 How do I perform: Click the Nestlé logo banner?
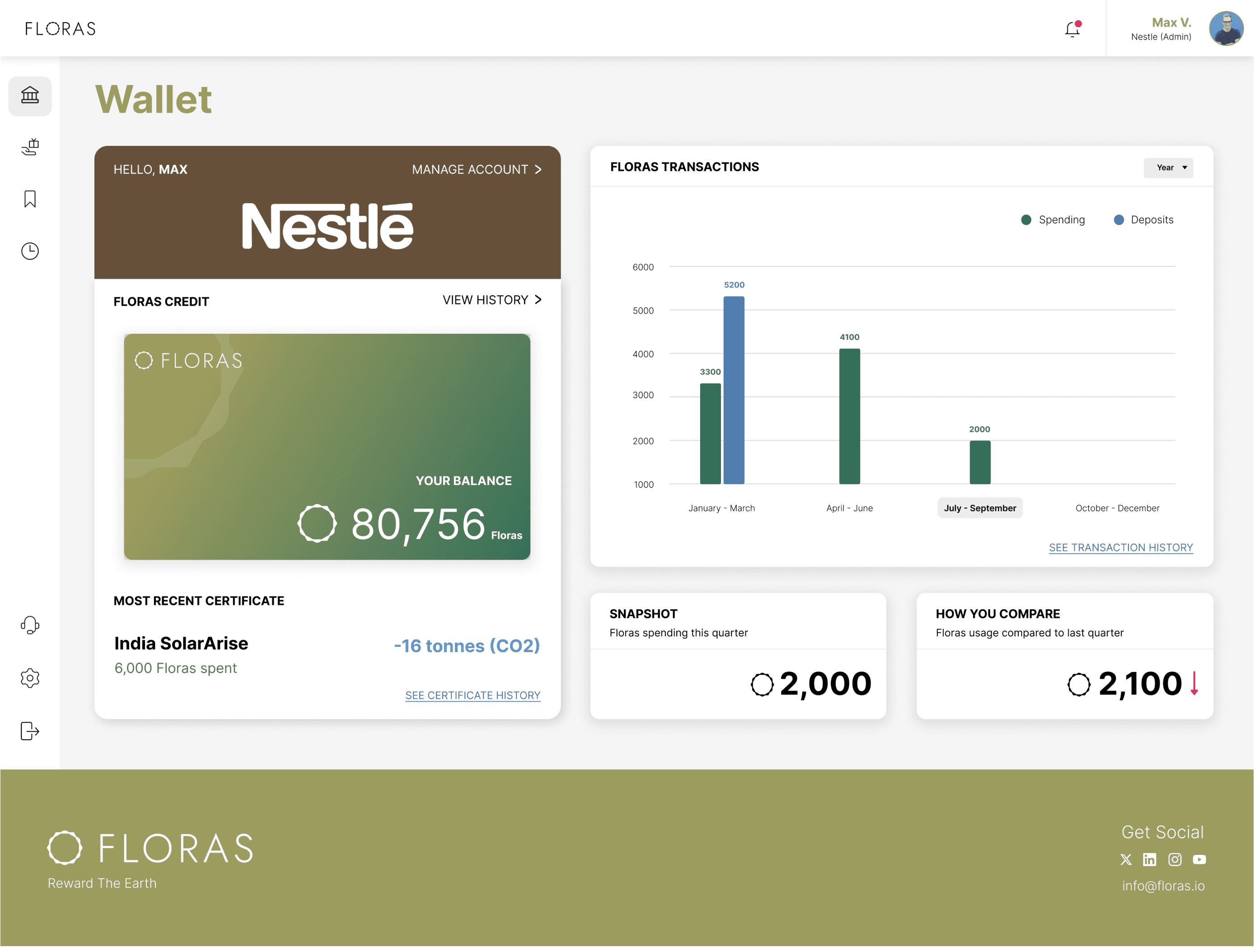click(x=328, y=226)
